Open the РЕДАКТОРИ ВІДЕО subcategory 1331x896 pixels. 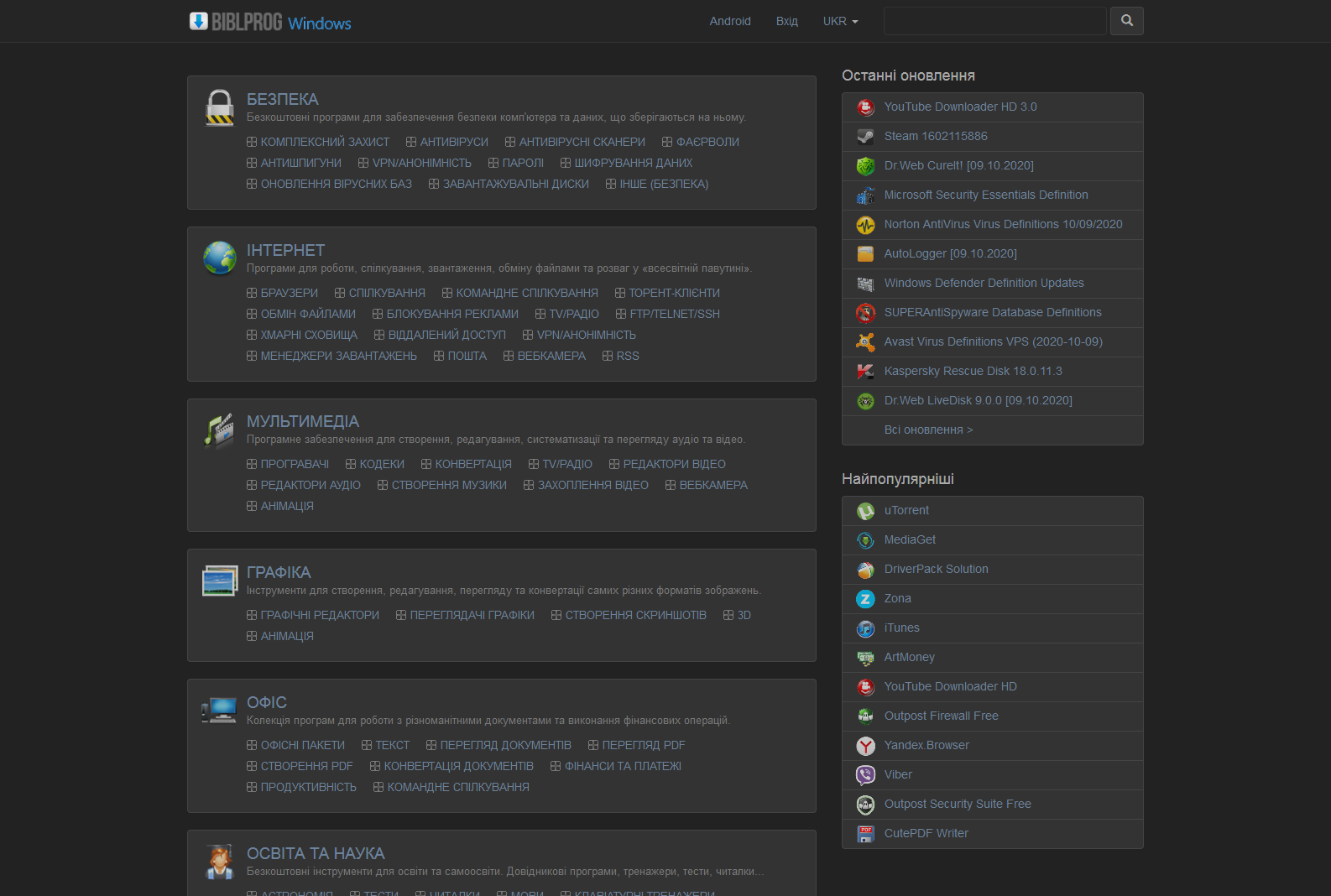click(675, 464)
